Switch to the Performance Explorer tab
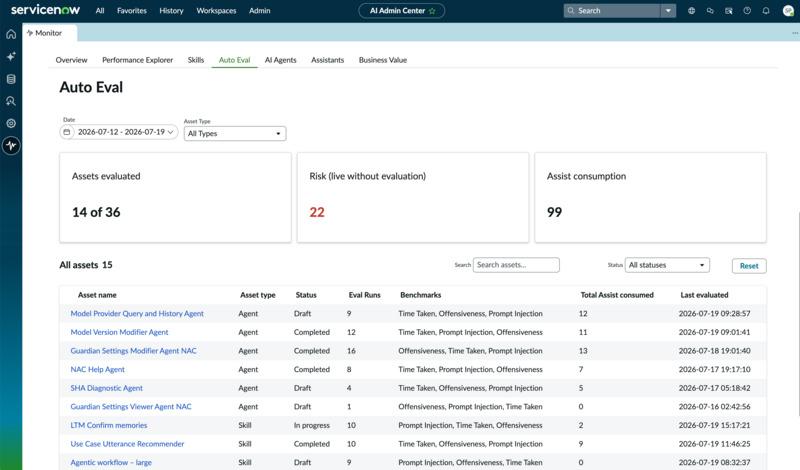 [x=138, y=60]
